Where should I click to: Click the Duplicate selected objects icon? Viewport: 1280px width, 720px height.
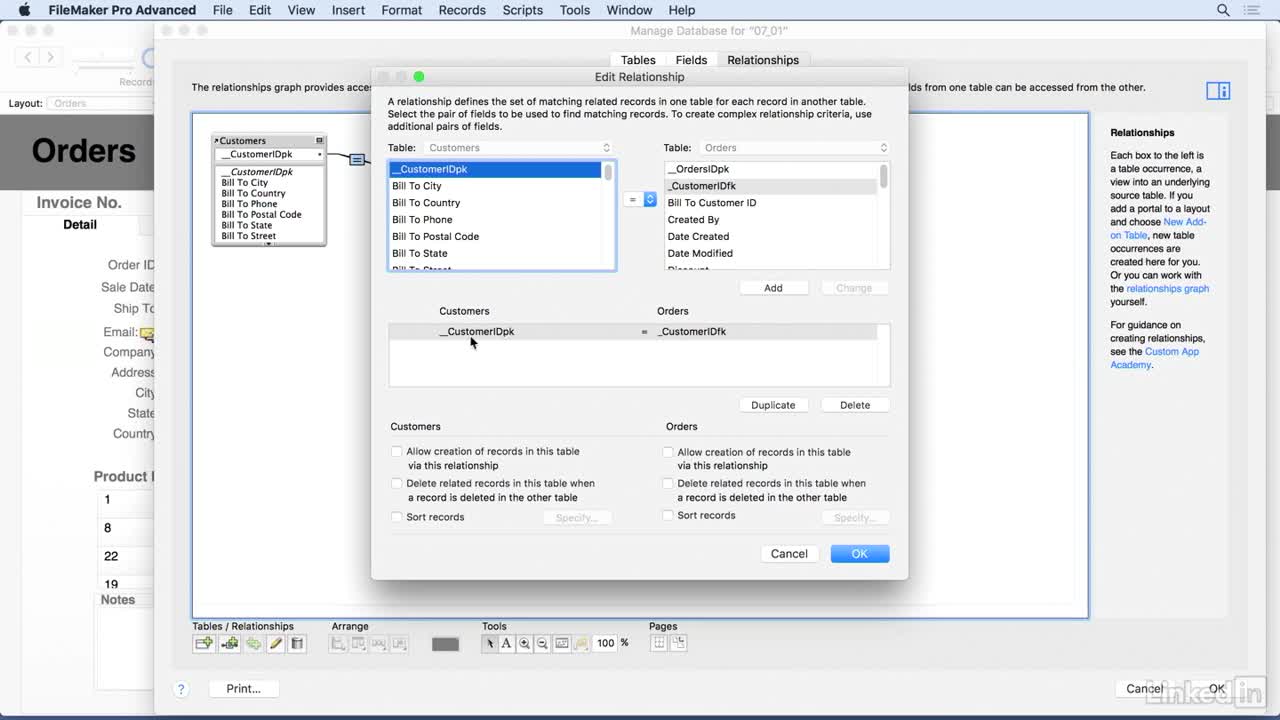[x=253, y=644]
